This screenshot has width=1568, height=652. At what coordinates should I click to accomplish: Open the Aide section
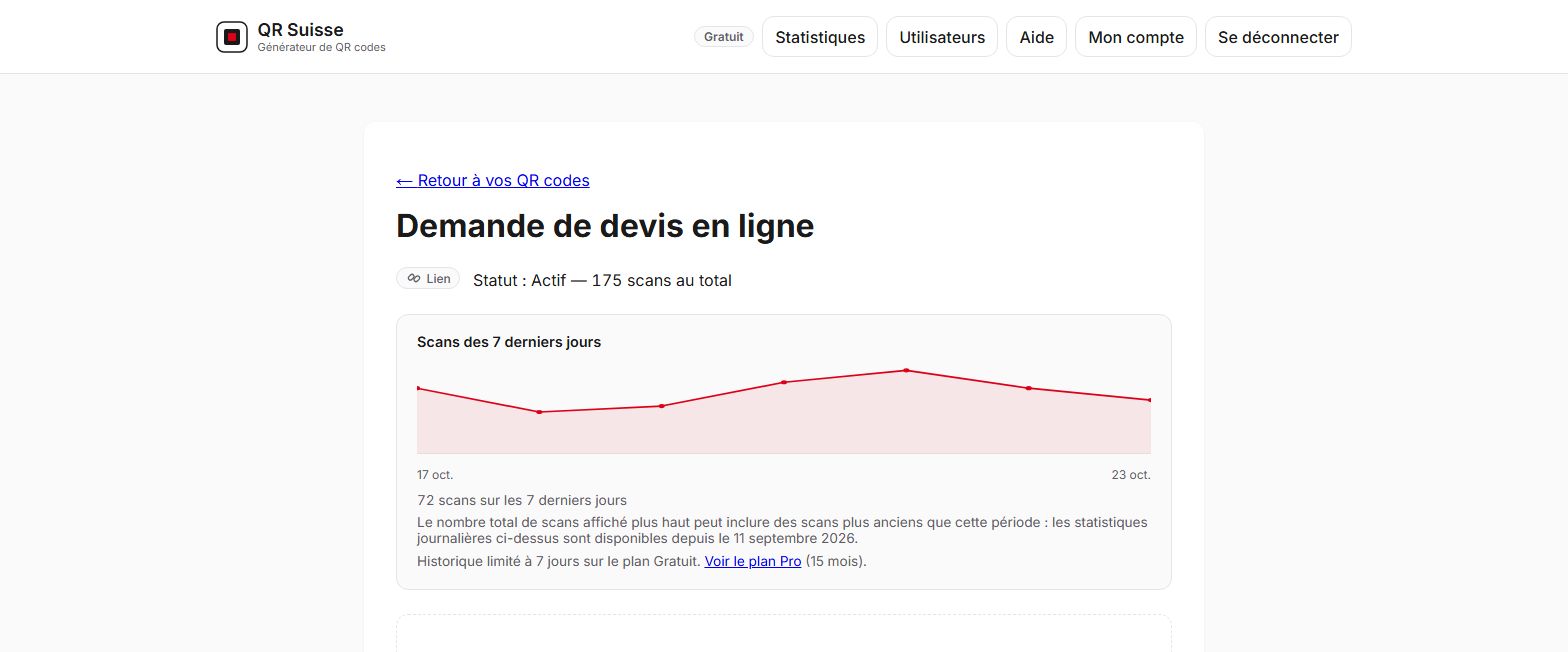(1037, 37)
